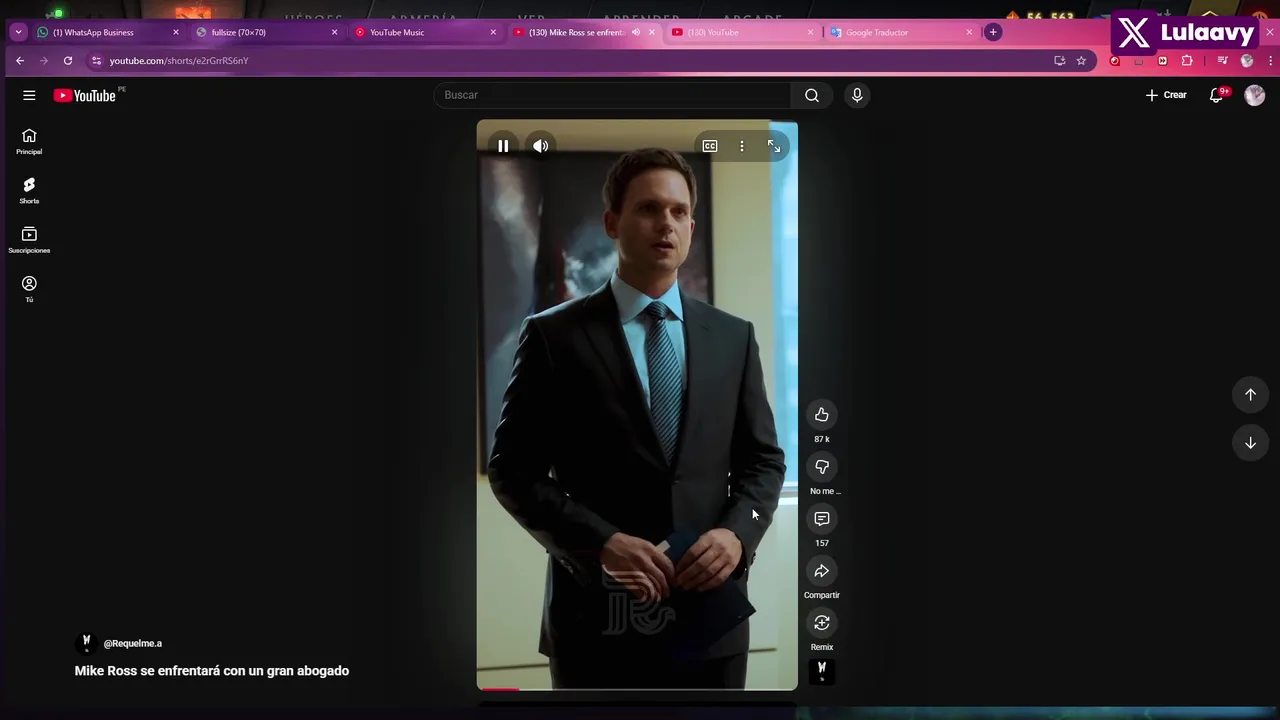This screenshot has width=1280, height=720.
Task: Open Shorts in the sidebar
Action: pyautogui.click(x=29, y=191)
